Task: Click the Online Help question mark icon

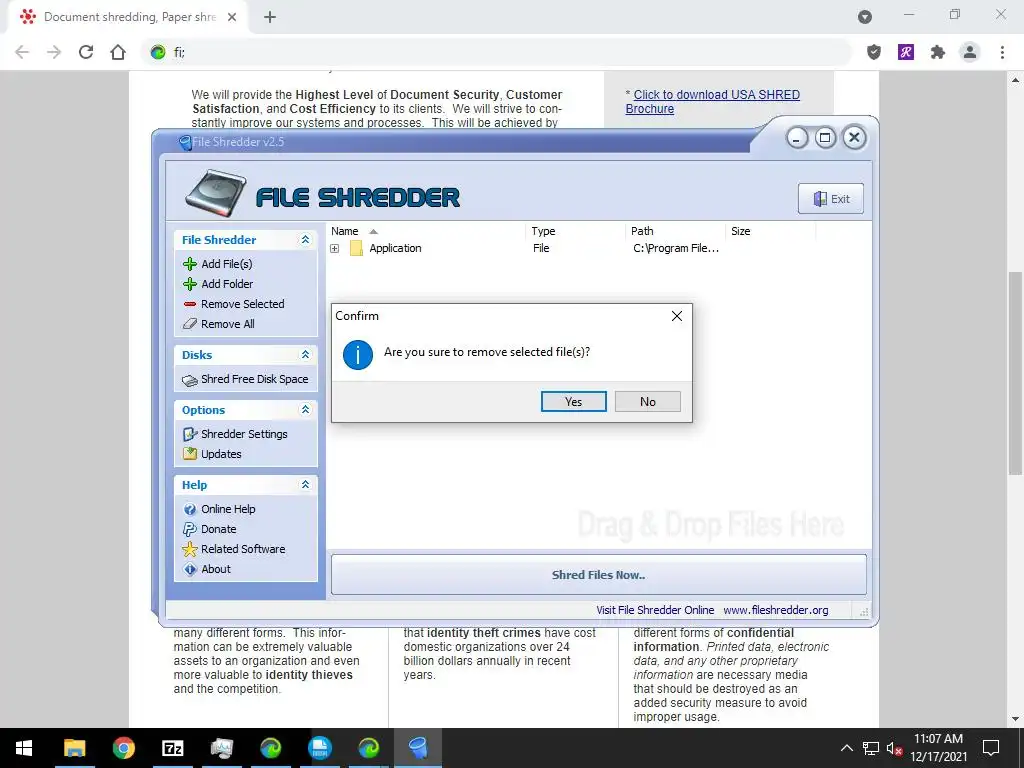Action: point(190,509)
